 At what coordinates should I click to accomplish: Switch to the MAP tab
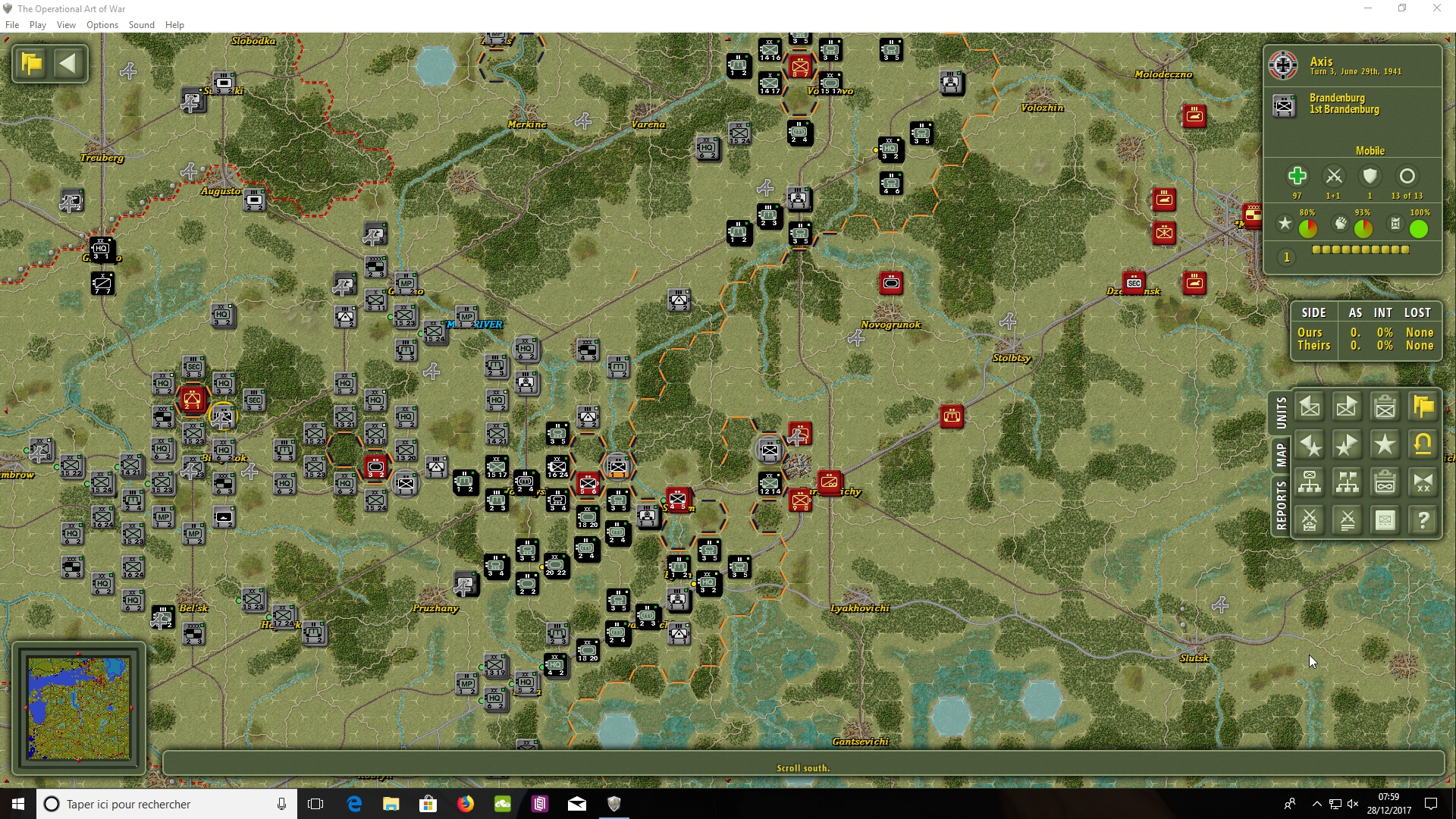[1281, 456]
